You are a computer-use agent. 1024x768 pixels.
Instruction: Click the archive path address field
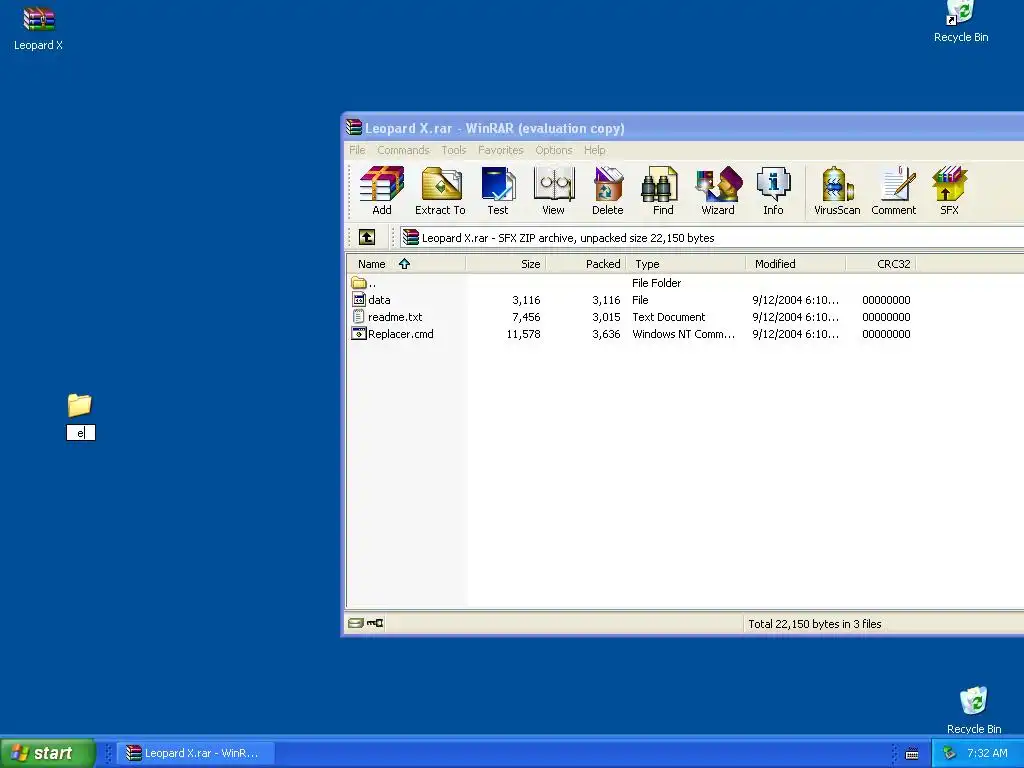pos(712,238)
